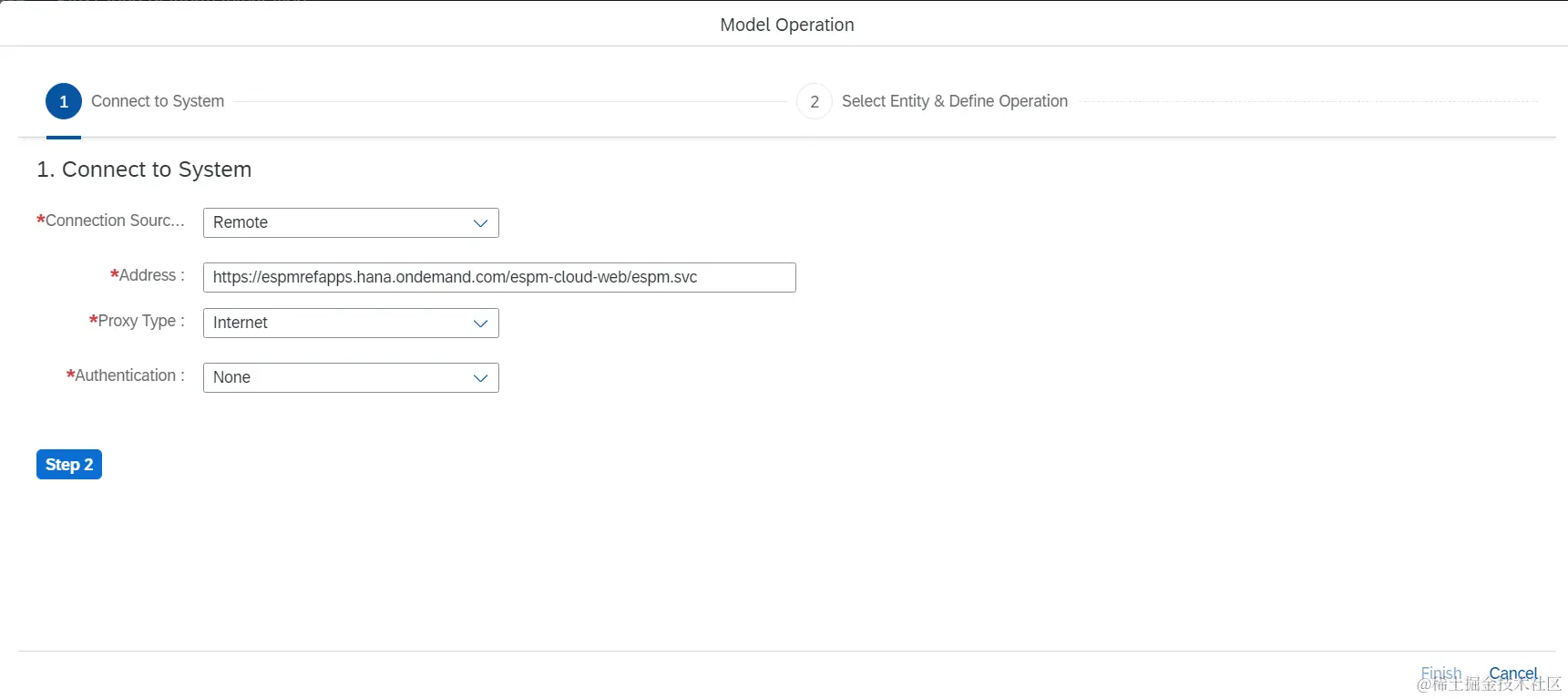The width and height of the screenshot is (1568, 699).
Task: Click the Remote value in Connection Source
Action: coord(241,223)
